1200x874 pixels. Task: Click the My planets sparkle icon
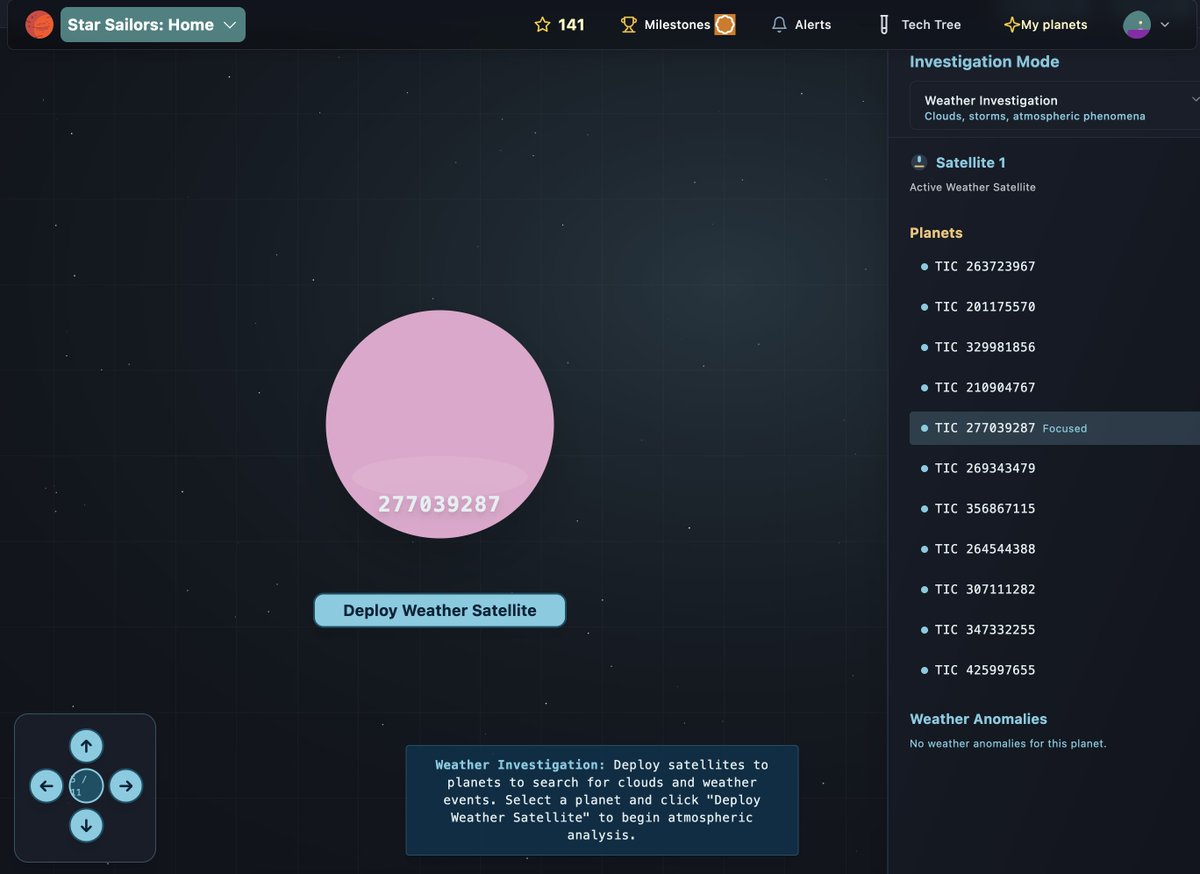1011,24
